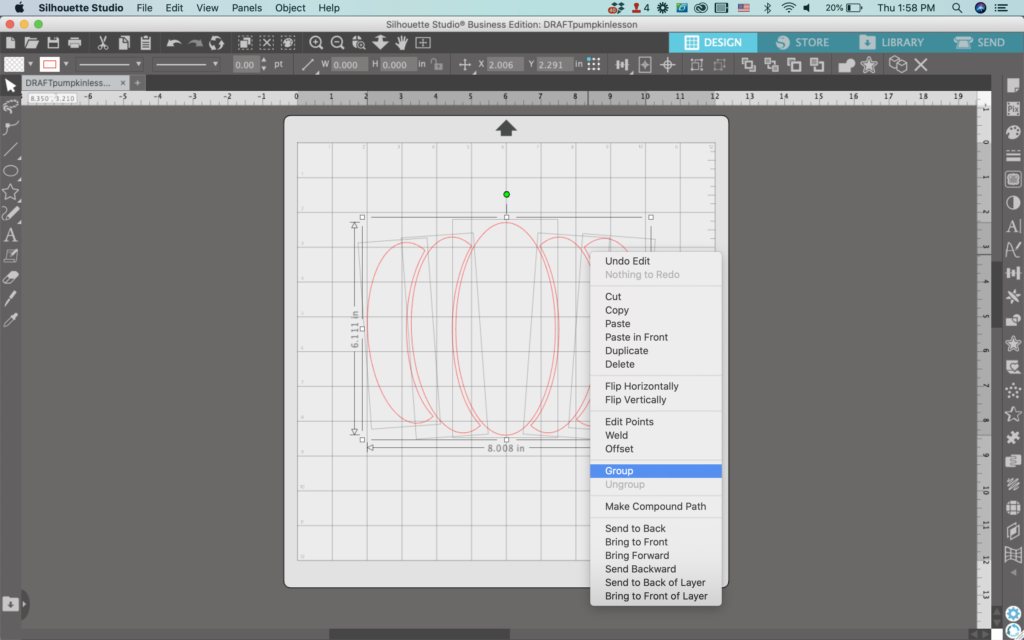1024x640 pixels.
Task: Click the transparent fill color swatch
Action: [14, 64]
